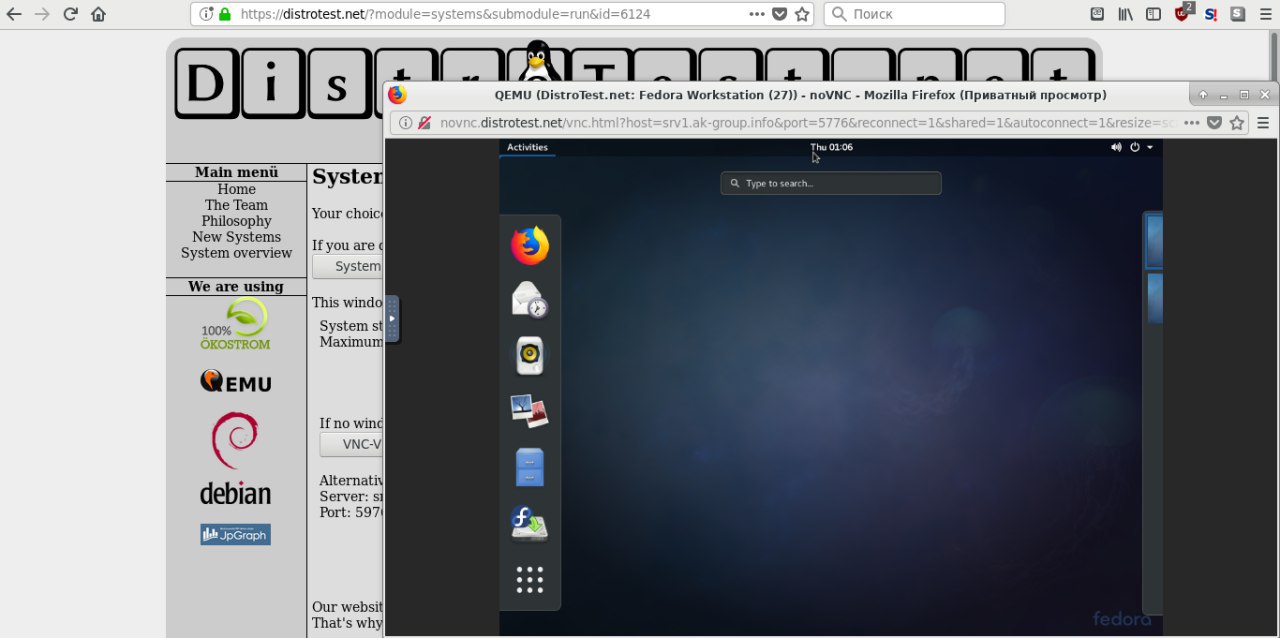Show site information for distrotest.net

(206, 14)
